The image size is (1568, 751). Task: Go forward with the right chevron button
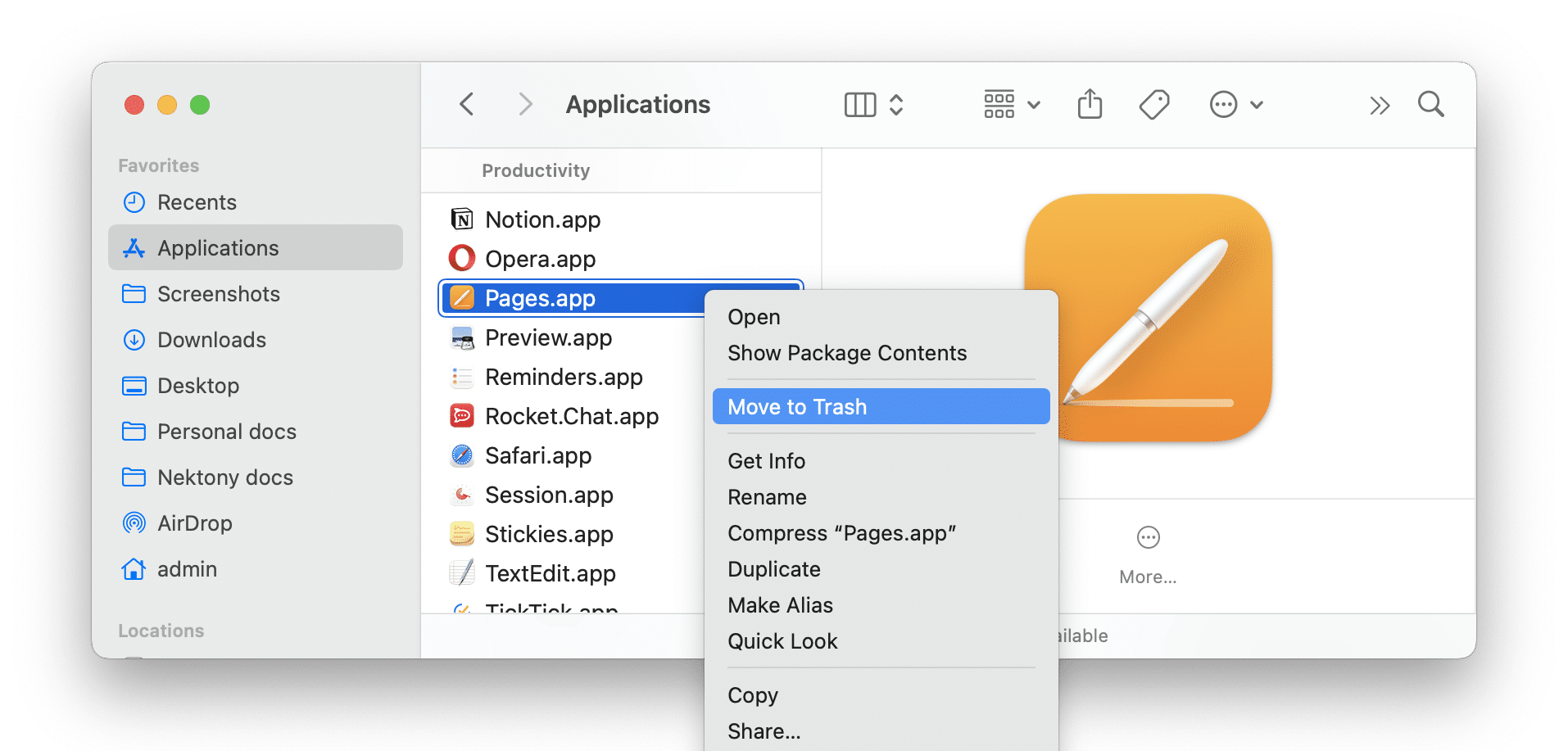click(x=526, y=104)
